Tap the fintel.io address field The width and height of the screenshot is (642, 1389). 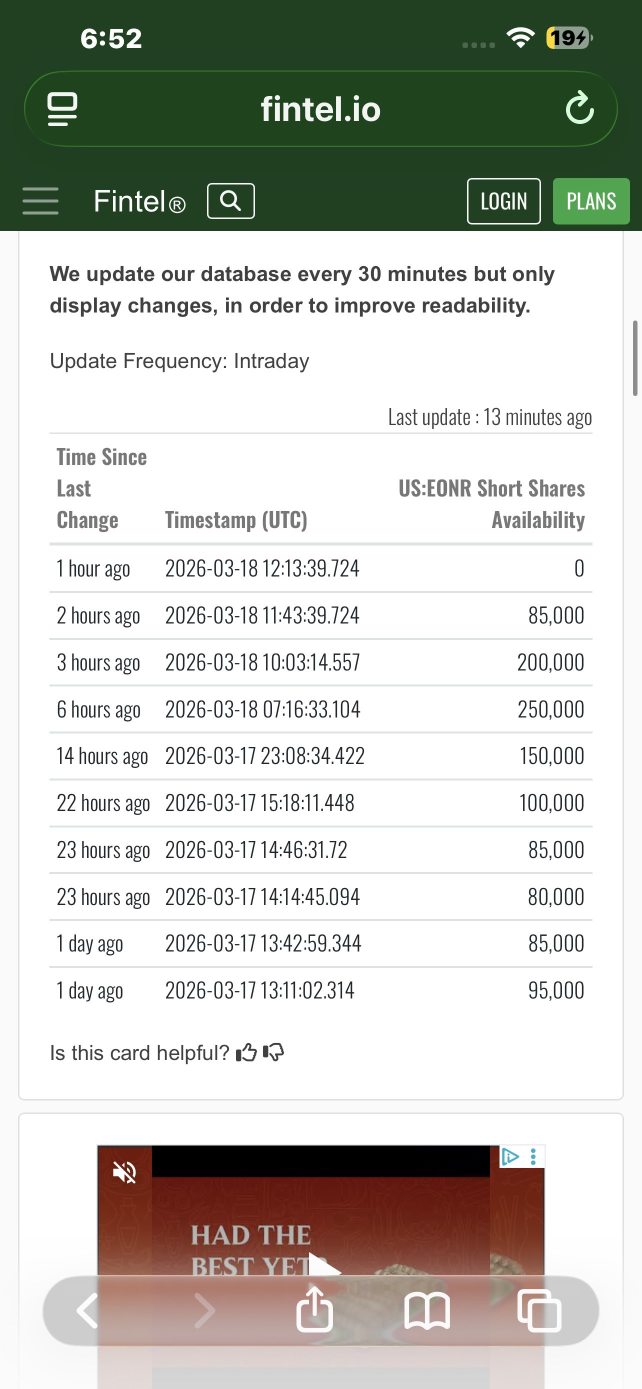tap(321, 109)
